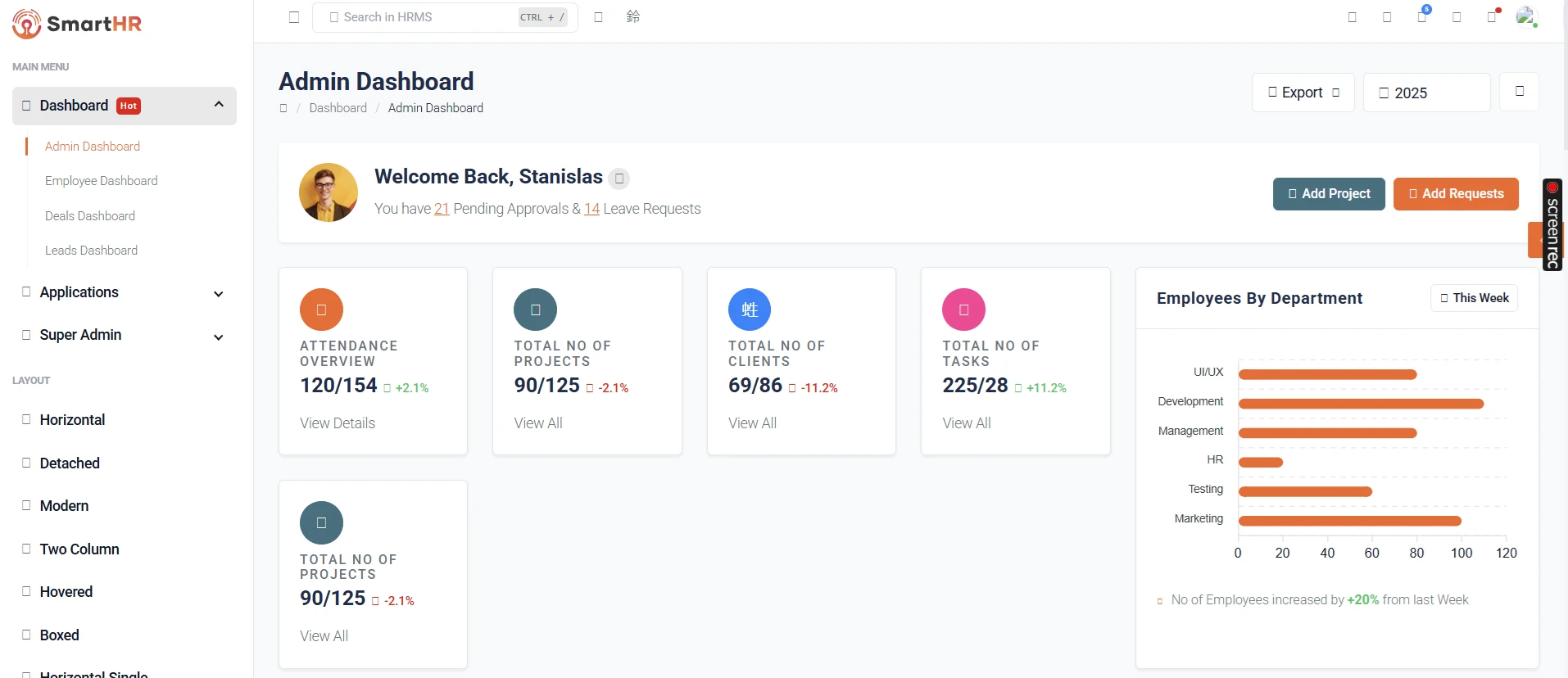This screenshot has height=678, width=1568.
Task: Click the home icon in the breadcrumb
Action: click(x=283, y=108)
